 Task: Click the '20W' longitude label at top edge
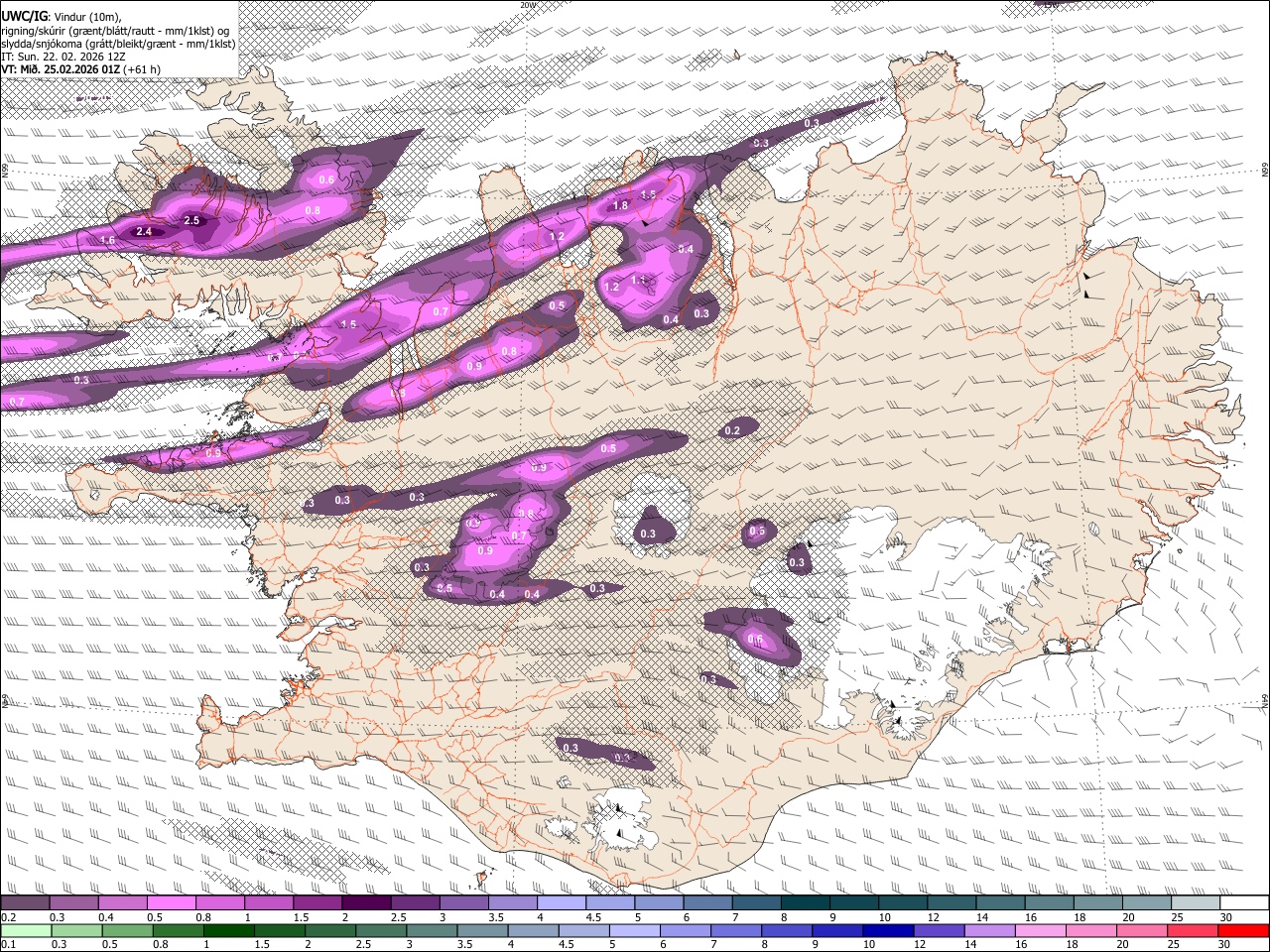[x=527, y=5]
